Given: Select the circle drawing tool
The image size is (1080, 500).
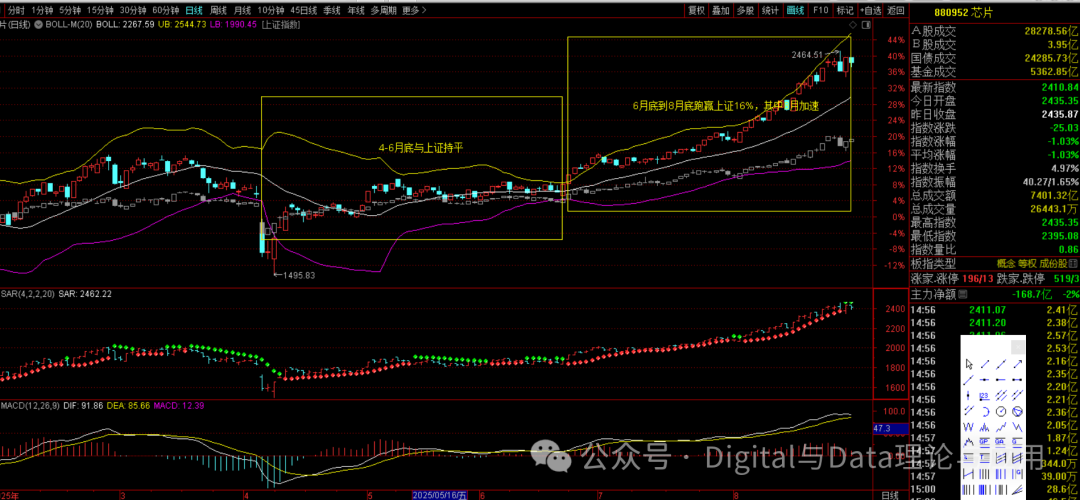Looking at the screenshot, I should pyautogui.click(x=1001, y=411).
